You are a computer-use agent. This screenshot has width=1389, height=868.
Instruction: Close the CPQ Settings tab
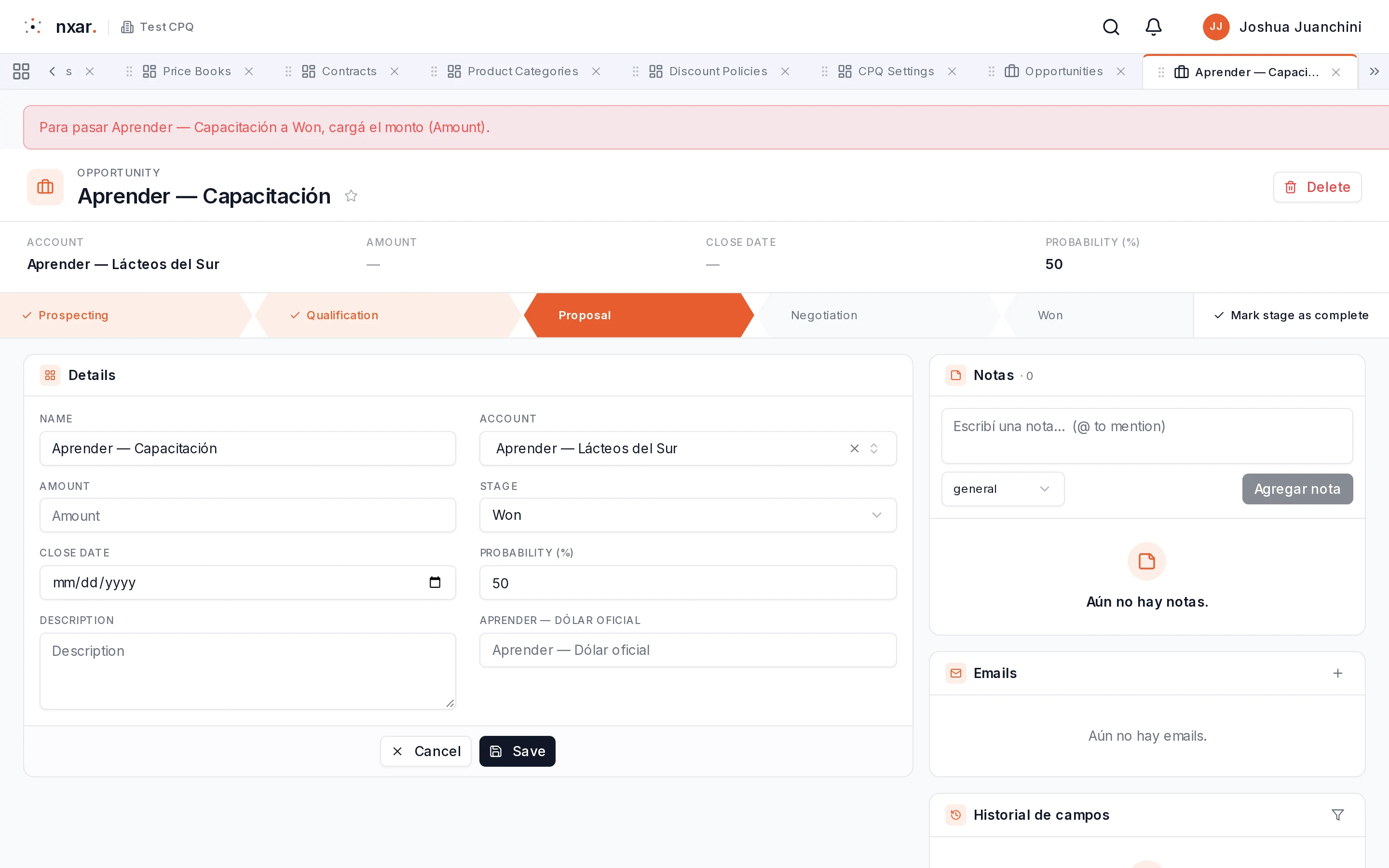952,71
